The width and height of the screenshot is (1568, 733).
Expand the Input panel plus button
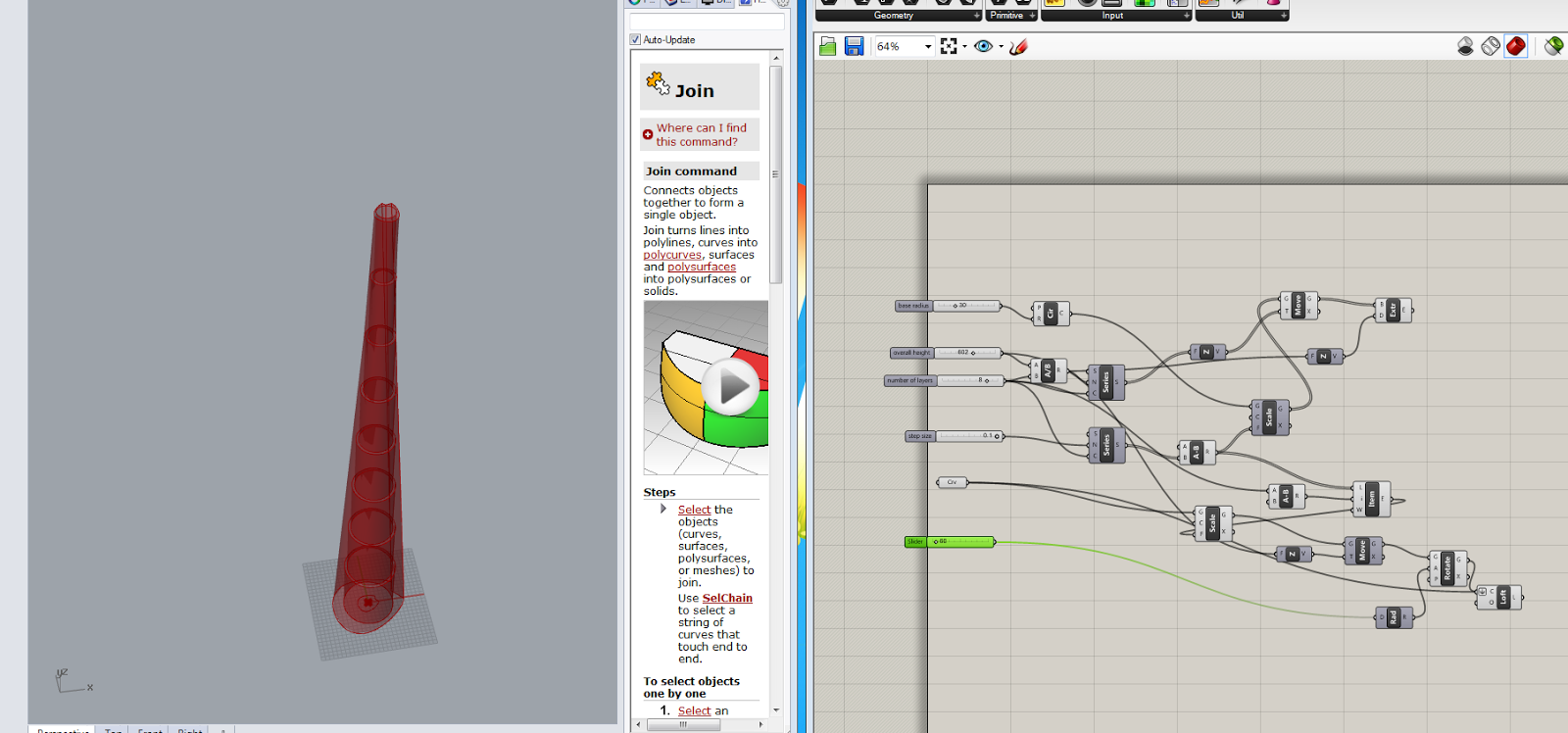click(1187, 16)
